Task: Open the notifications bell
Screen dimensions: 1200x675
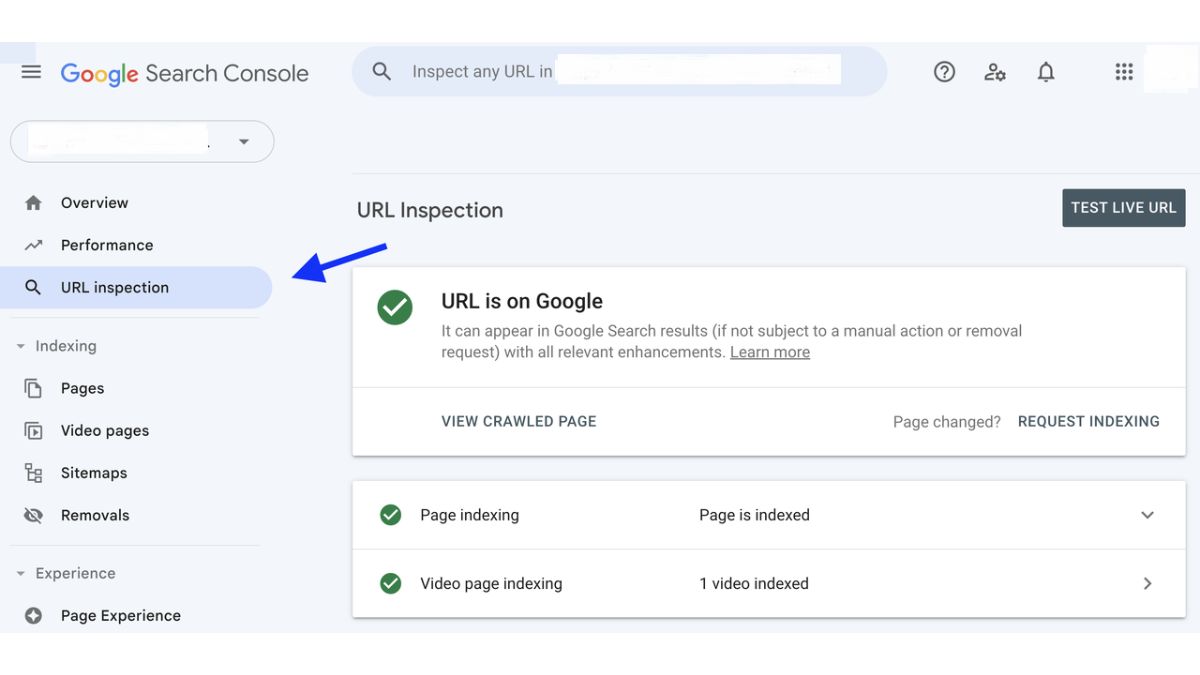Action: click(x=1046, y=72)
